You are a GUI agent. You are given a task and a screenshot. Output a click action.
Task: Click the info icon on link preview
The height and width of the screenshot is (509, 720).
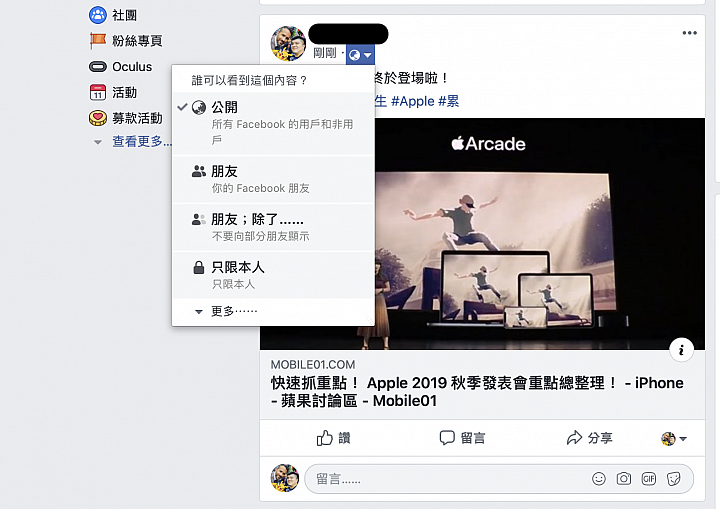(x=681, y=350)
